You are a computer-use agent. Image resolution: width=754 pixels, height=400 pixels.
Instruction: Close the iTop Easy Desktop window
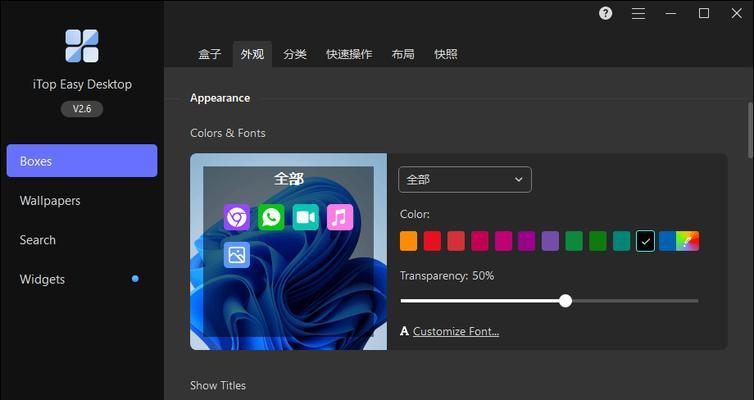(x=737, y=13)
